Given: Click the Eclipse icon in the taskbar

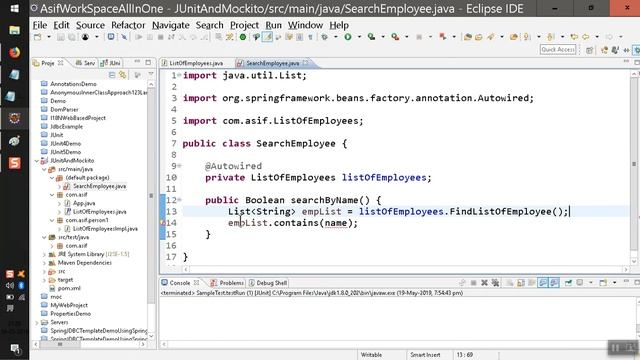Looking at the screenshot, I should (x=14, y=118).
